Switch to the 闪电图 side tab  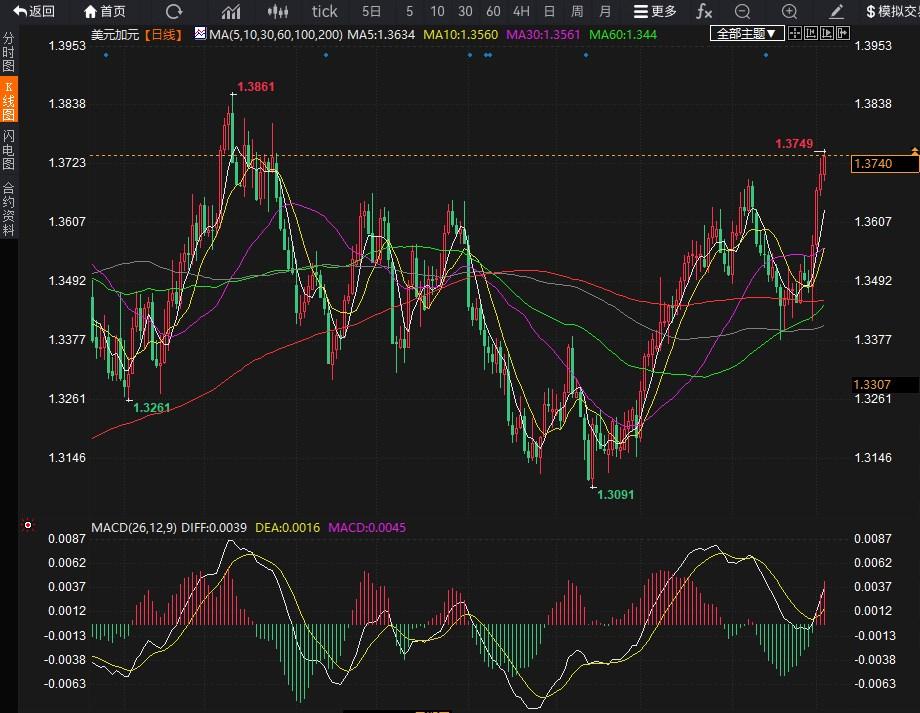9,149
